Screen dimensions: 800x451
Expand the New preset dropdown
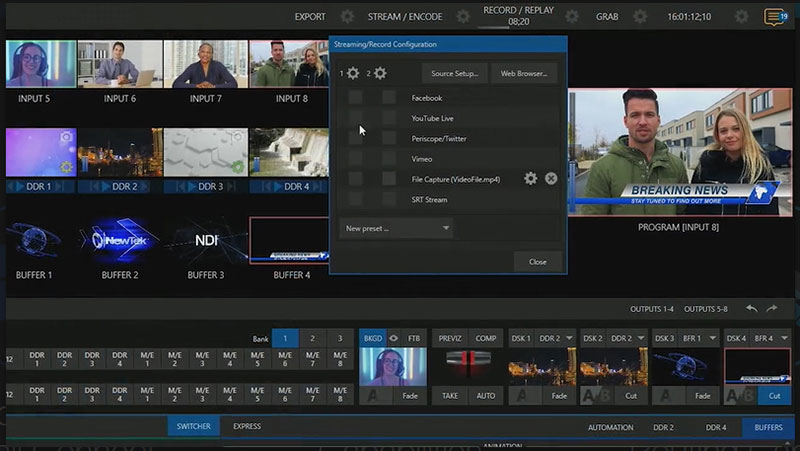coord(396,229)
